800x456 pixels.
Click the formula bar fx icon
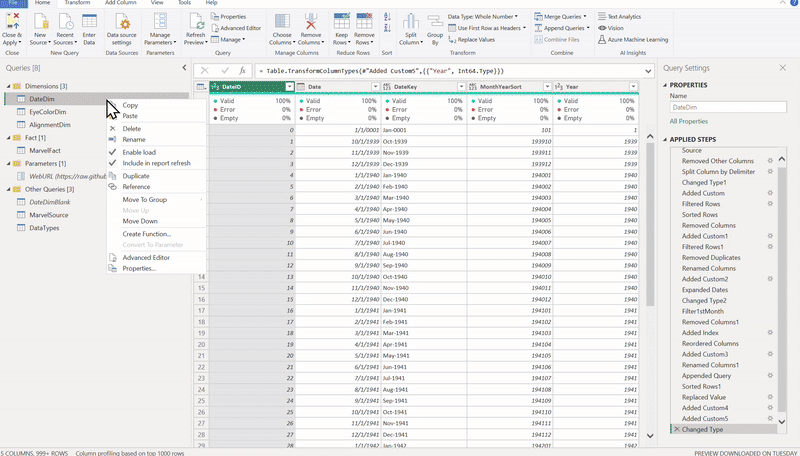click(241, 70)
